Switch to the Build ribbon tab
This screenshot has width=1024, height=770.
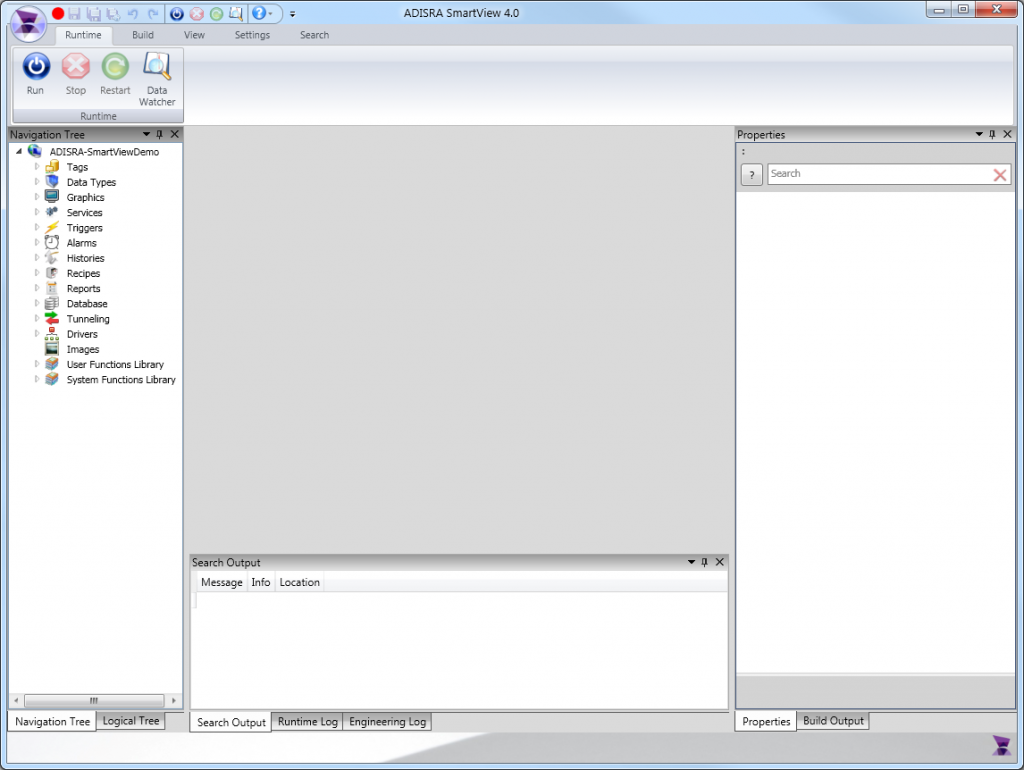(x=142, y=35)
